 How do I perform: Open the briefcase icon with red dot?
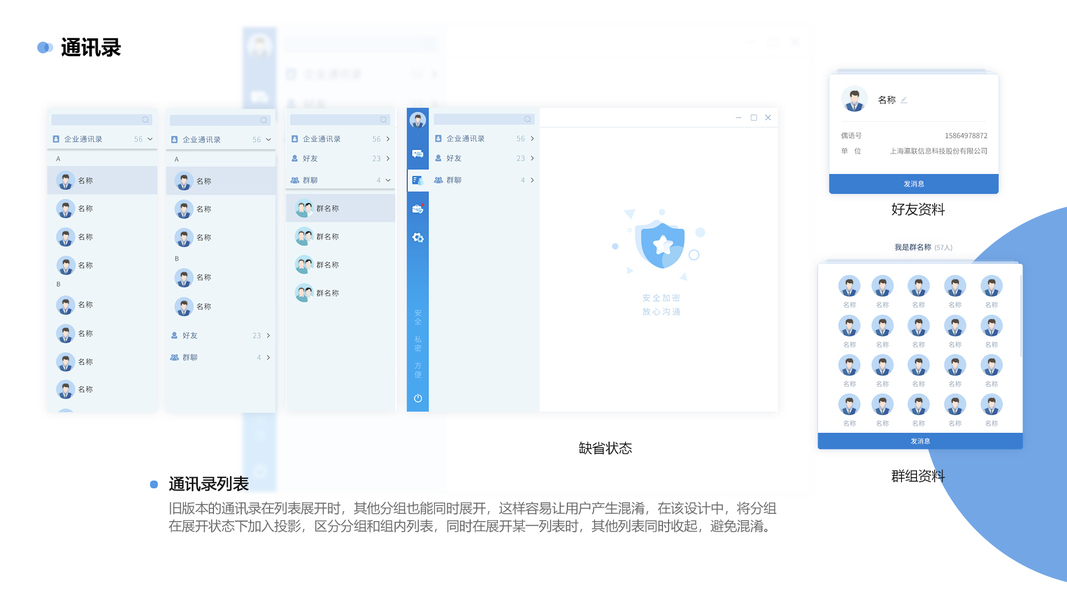click(418, 209)
